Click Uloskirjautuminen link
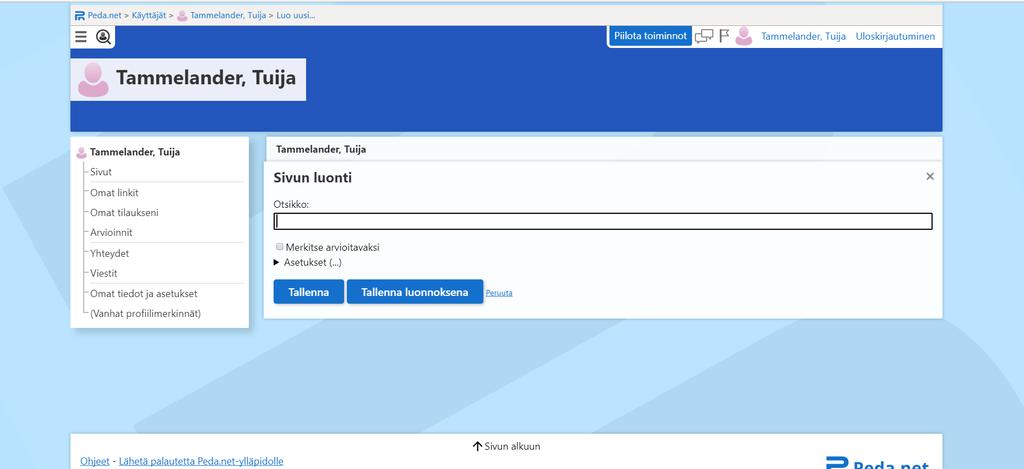This screenshot has height=469, width=1024. (x=895, y=37)
